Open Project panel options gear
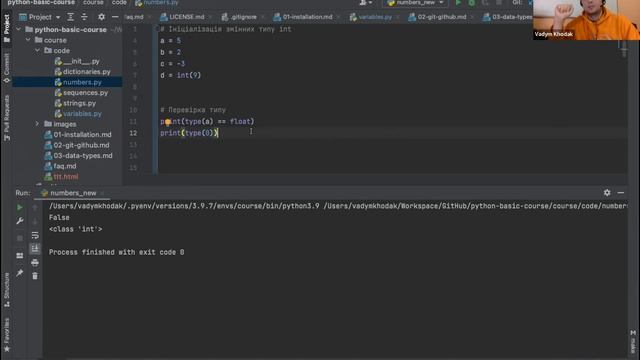The image size is (640, 360). click(101, 17)
